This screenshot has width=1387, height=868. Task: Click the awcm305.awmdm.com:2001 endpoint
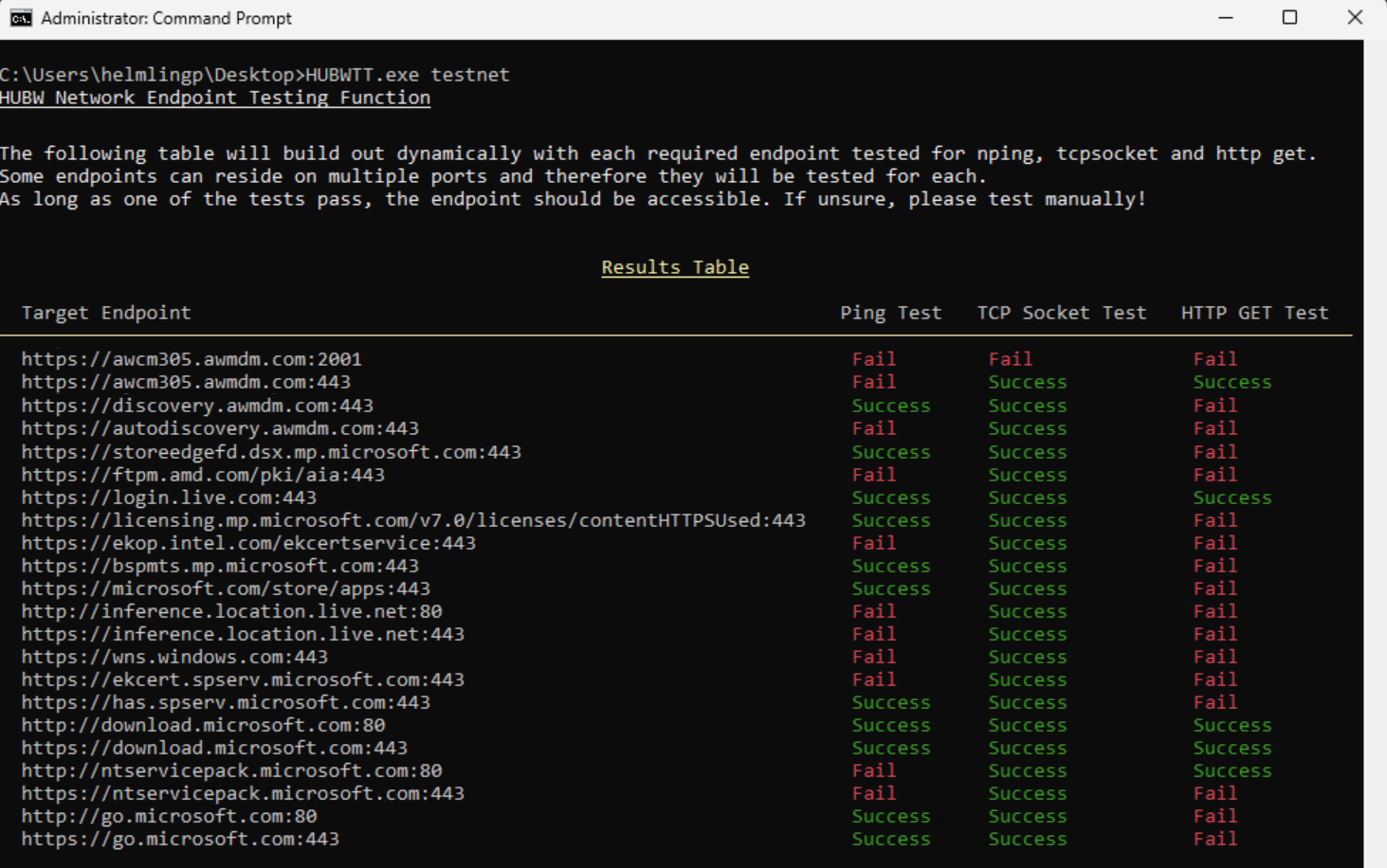click(x=191, y=358)
